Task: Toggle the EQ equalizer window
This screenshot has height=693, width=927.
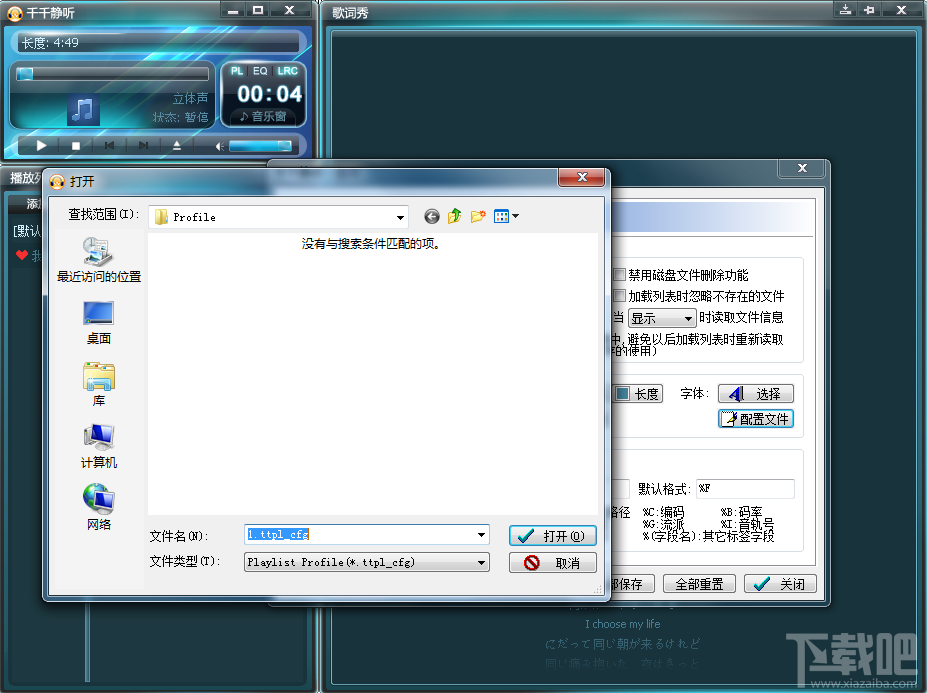Action: [260, 71]
